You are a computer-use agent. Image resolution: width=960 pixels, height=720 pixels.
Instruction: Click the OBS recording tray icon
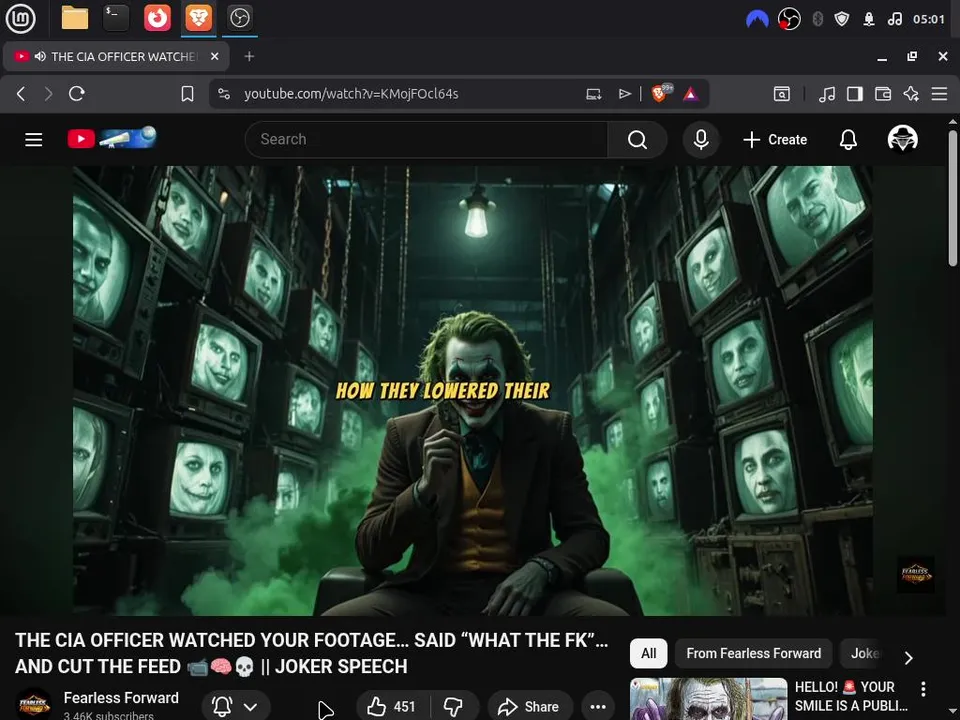pyautogui.click(x=789, y=20)
